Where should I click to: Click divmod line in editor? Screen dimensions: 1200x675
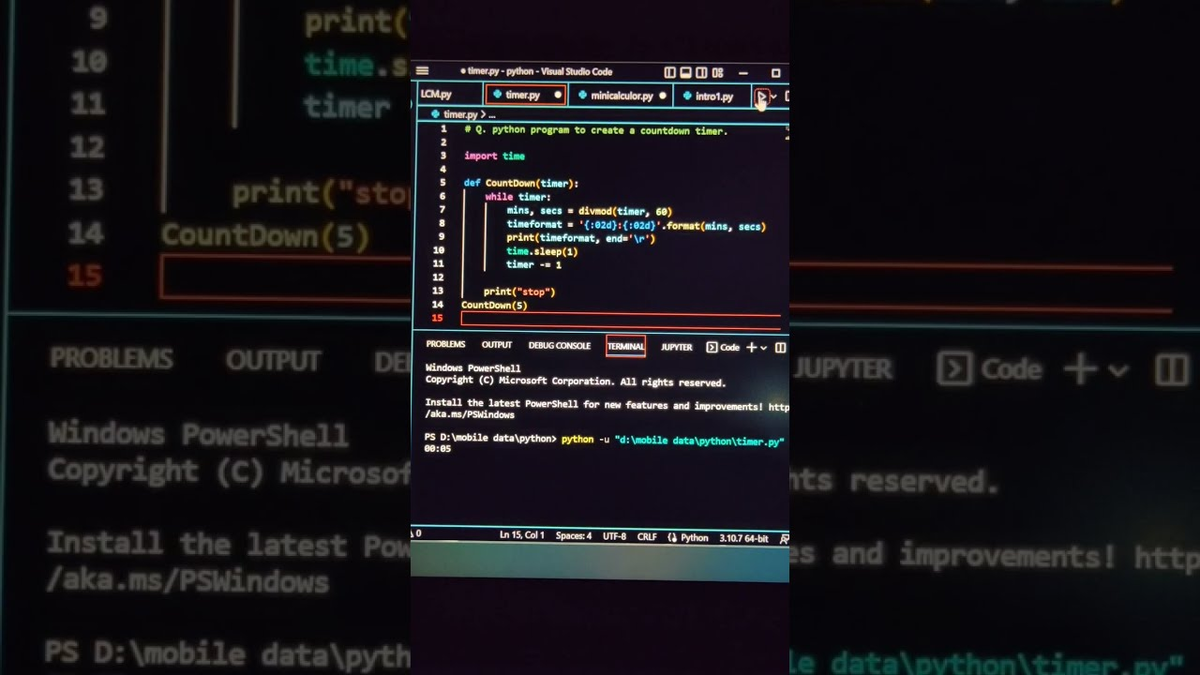tap(589, 211)
